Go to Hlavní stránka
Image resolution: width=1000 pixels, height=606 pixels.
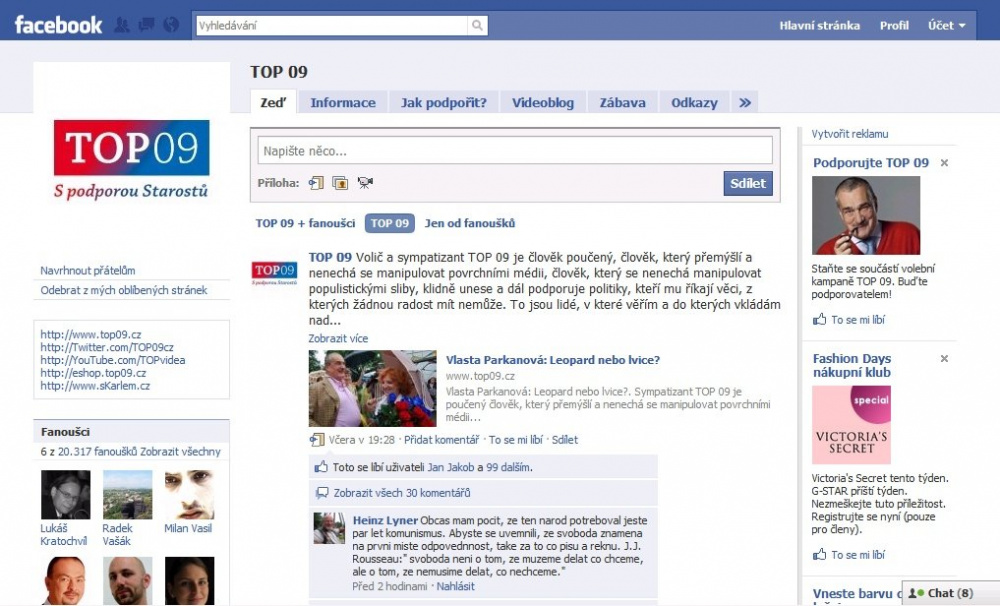pyautogui.click(x=820, y=26)
